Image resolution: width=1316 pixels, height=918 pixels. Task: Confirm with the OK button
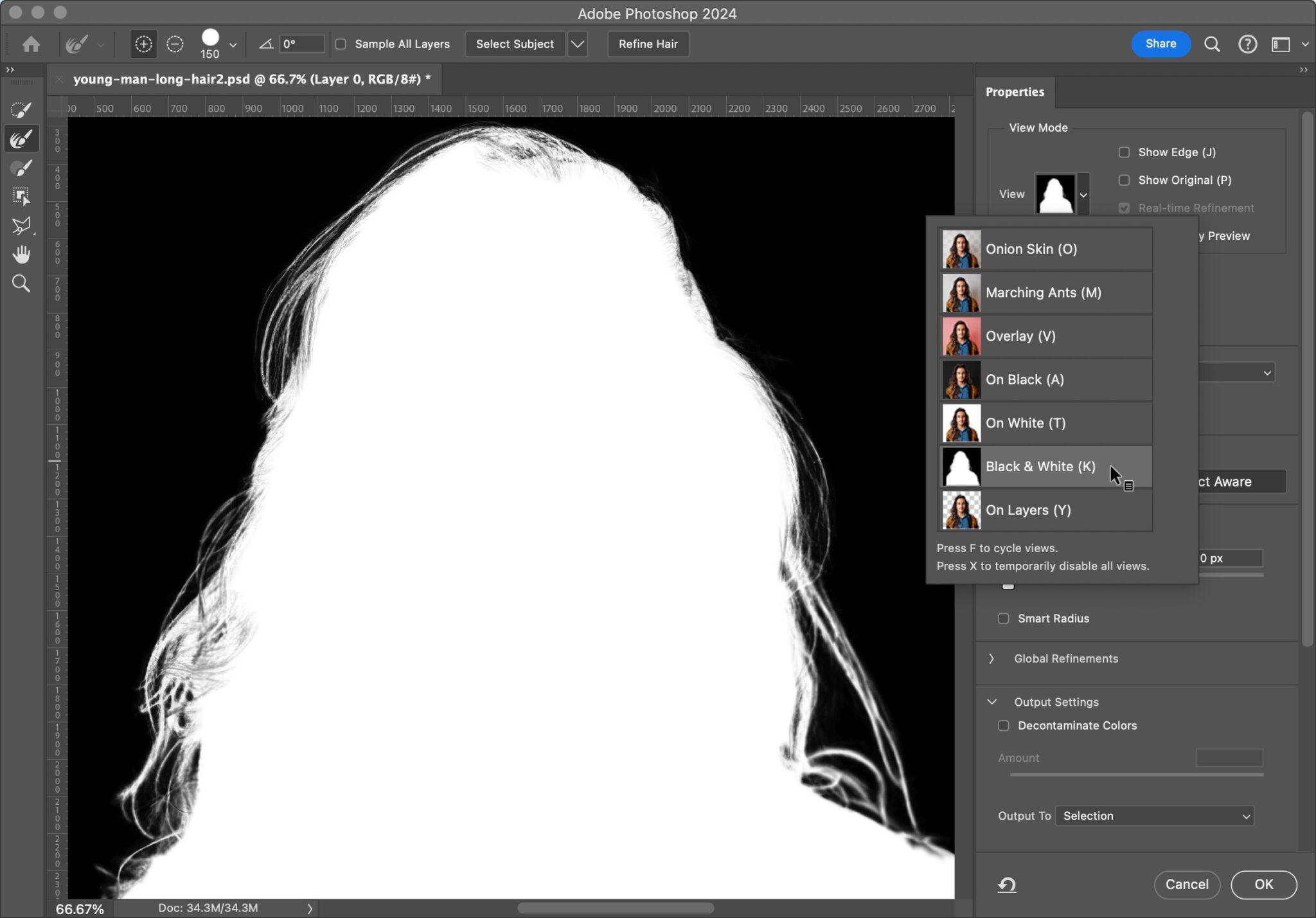(1263, 885)
